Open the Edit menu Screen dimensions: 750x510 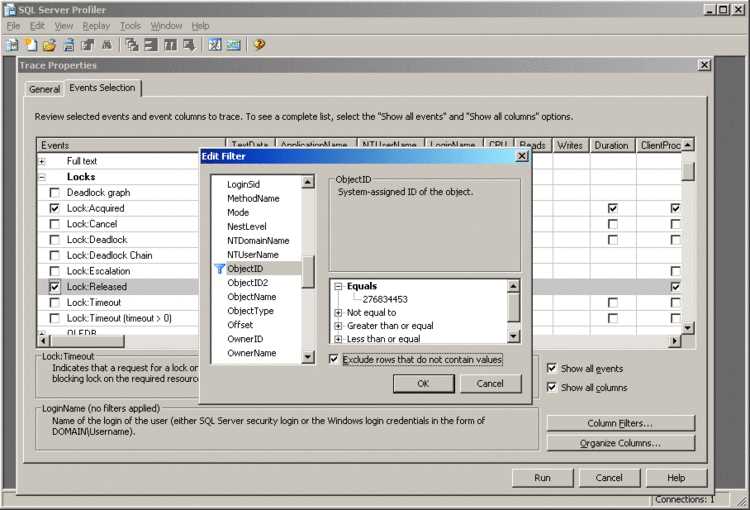(x=37, y=26)
